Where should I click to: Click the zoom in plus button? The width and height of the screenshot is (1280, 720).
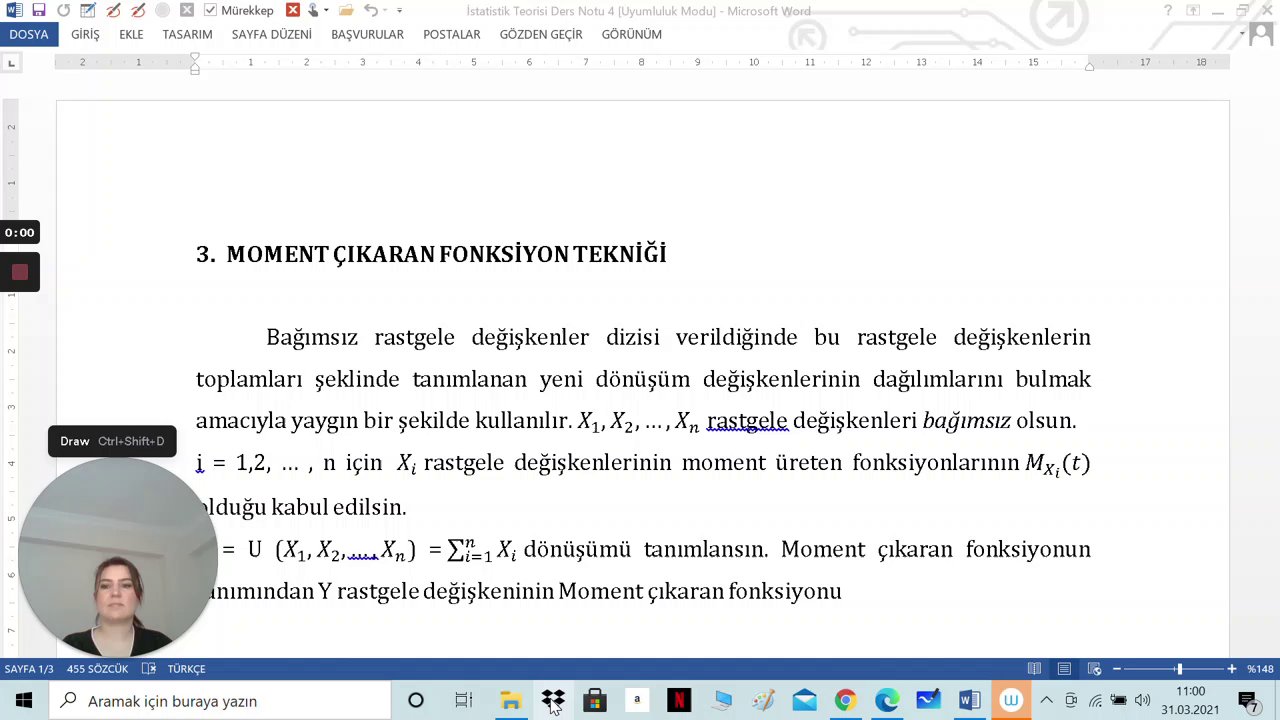click(1232, 669)
